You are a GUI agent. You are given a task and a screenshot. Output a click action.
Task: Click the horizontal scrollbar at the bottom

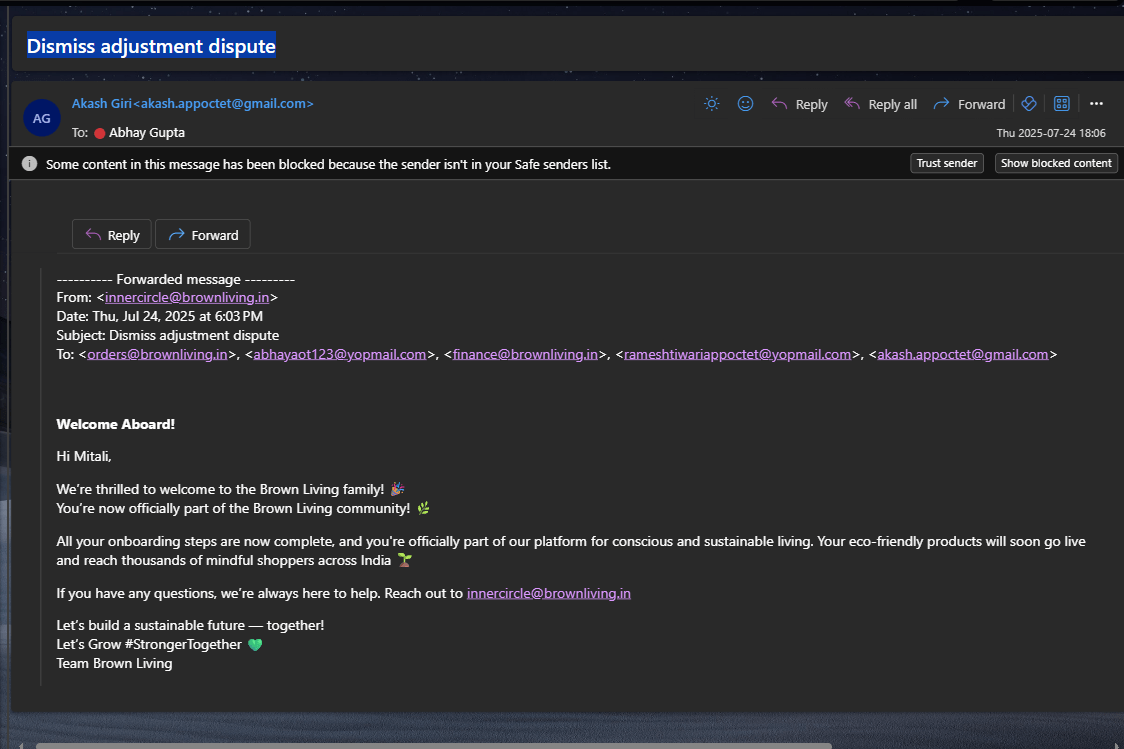pyautogui.click(x=434, y=745)
